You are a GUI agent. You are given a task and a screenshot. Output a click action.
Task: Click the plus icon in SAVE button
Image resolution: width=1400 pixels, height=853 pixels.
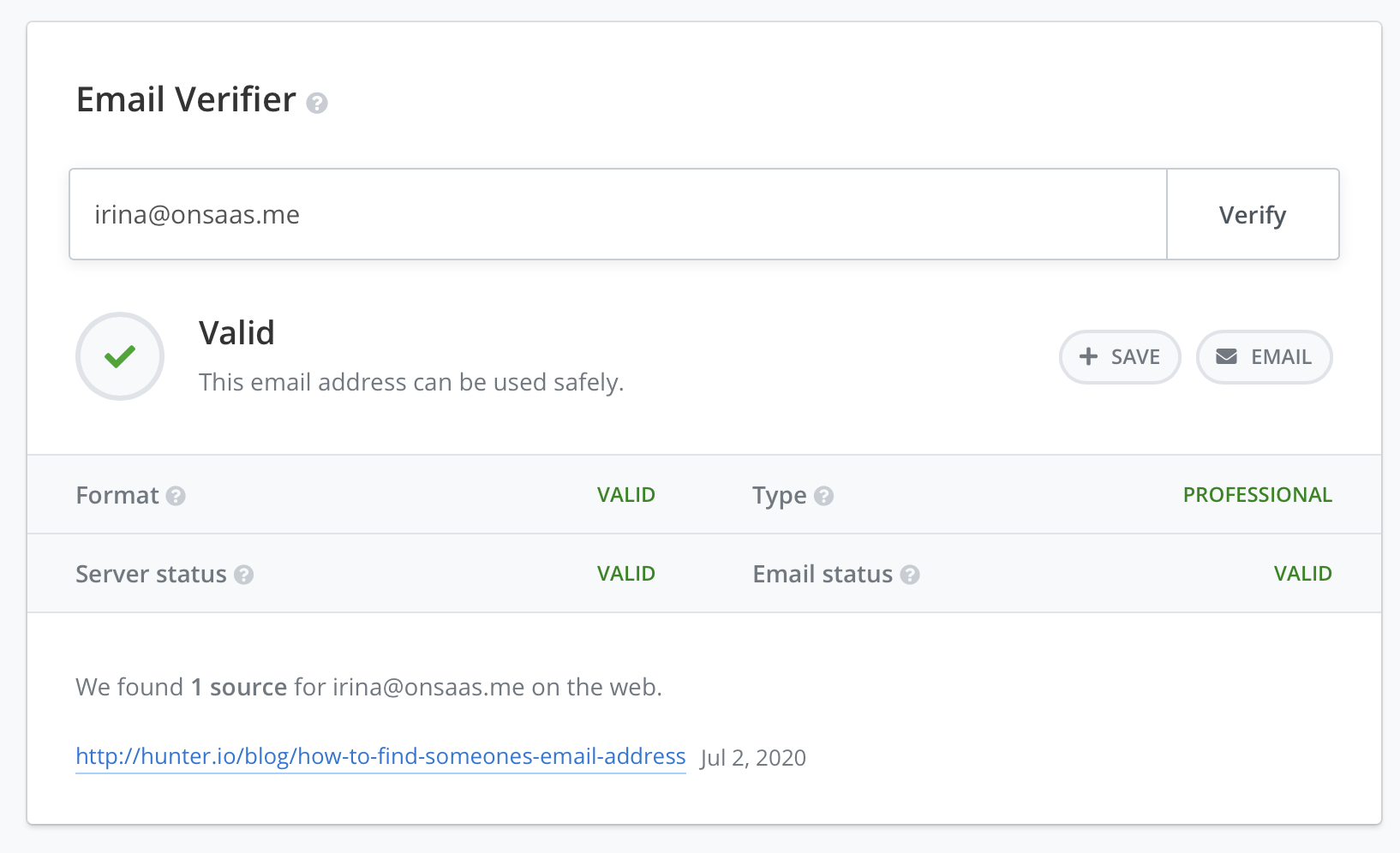(x=1088, y=356)
